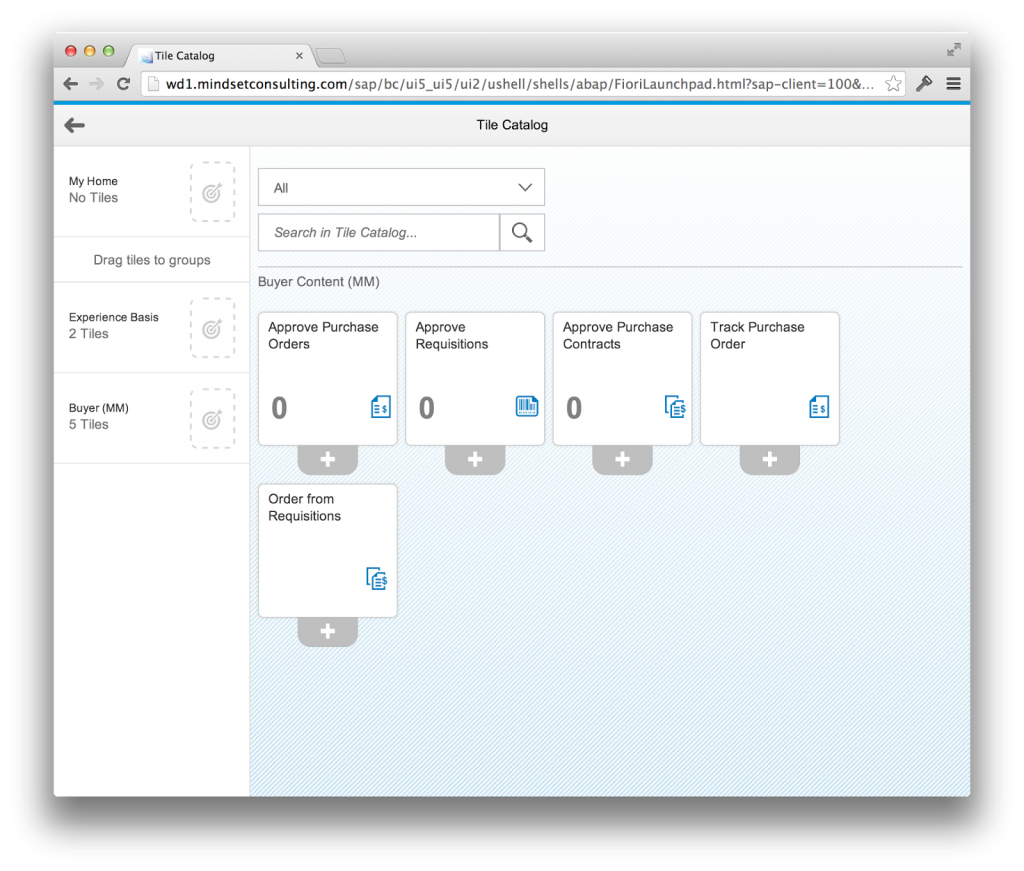Click browser forward navigation arrow
This screenshot has width=1024, height=871.
click(97, 84)
